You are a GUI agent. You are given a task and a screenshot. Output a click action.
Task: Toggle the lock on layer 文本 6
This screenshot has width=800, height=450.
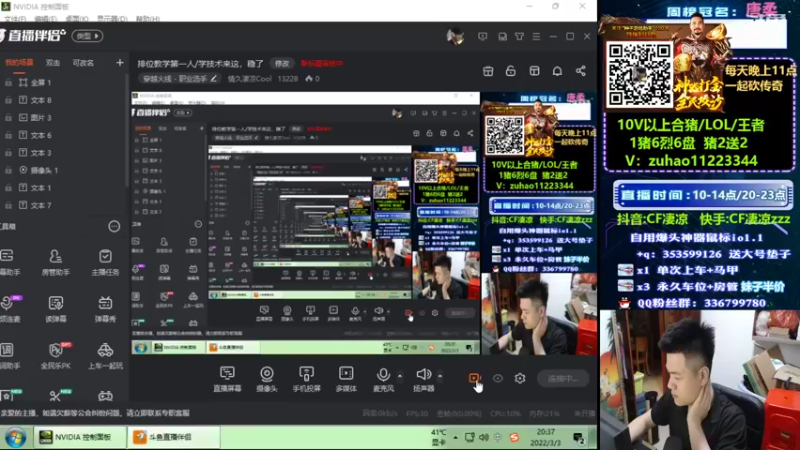[9, 135]
